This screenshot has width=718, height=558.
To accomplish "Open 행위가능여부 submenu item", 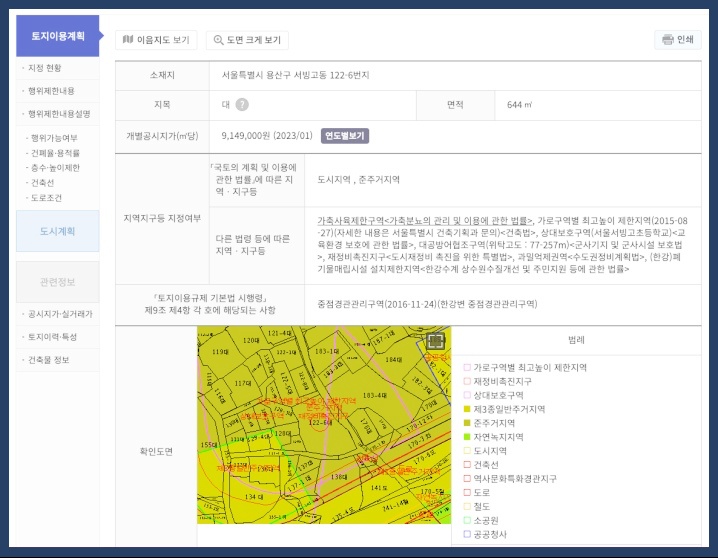I will click(x=54, y=138).
